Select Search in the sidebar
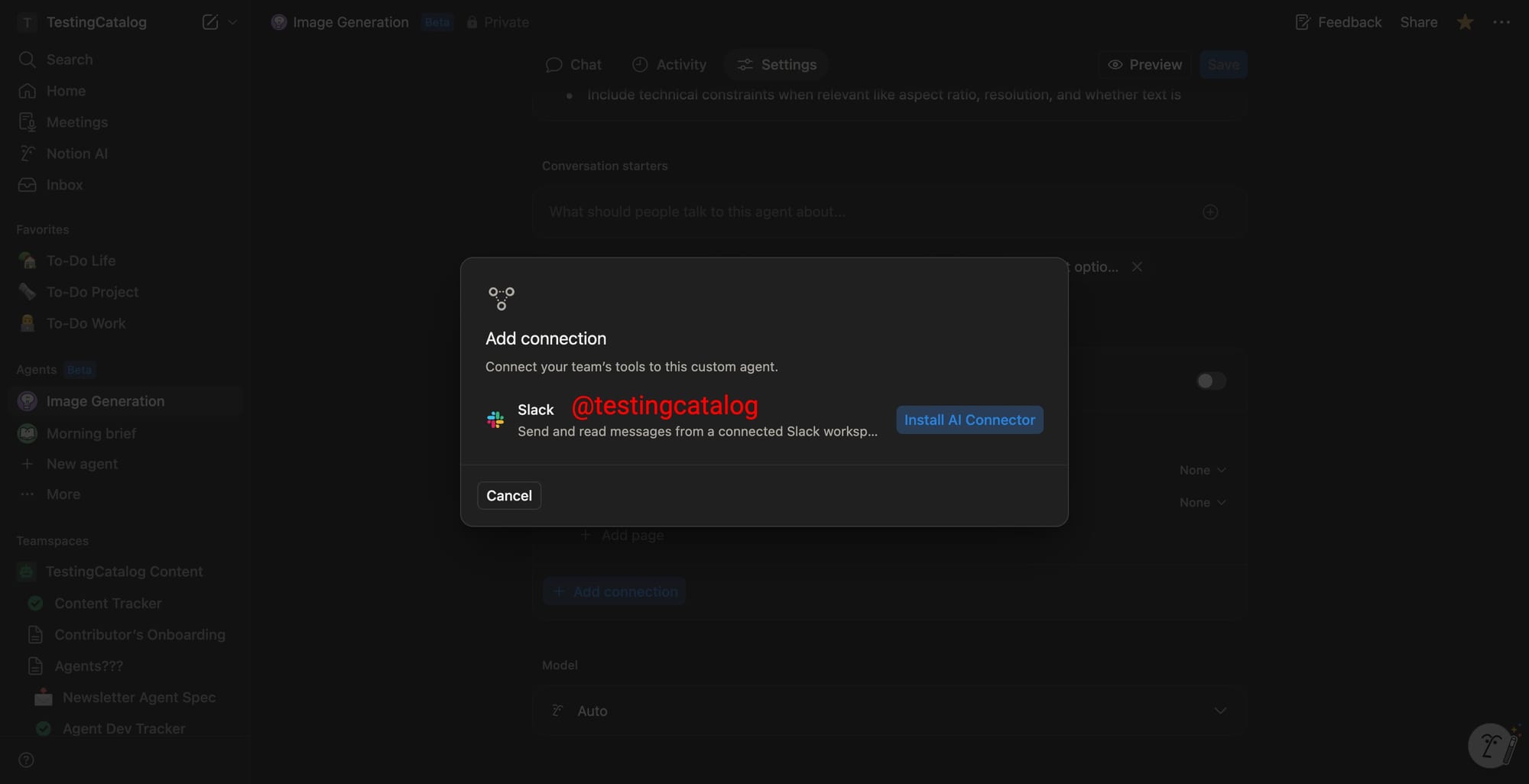1529x784 pixels. 69,59
